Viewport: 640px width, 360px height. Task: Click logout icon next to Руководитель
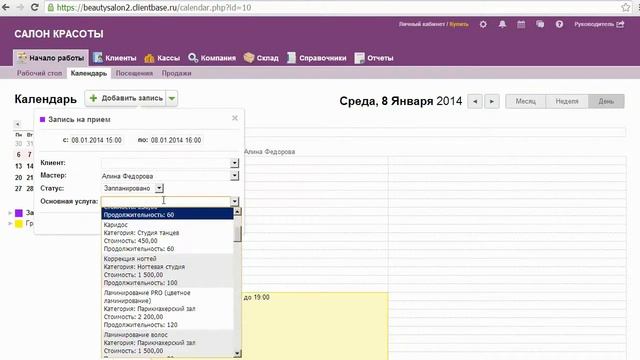pos(621,24)
